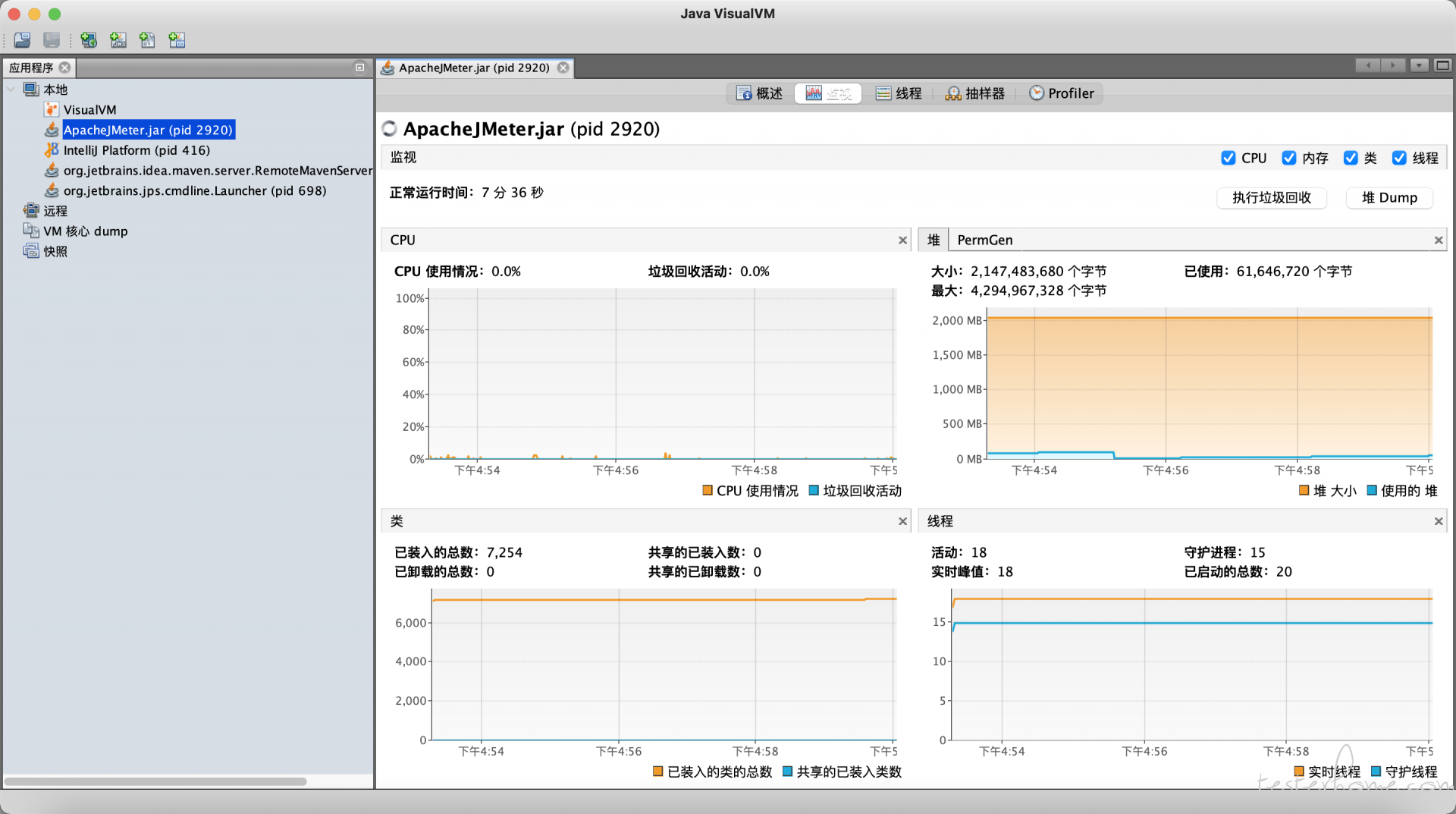Screen dimensions: 1456x814
Task: Select the 快照 snapshots node
Action: click(x=55, y=251)
